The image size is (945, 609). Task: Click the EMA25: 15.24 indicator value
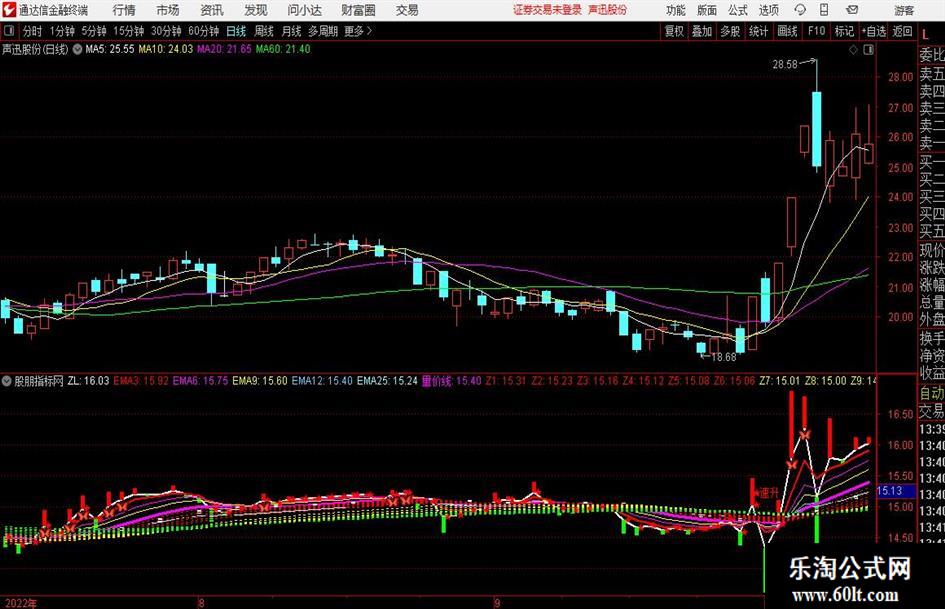pyautogui.click(x=387, y=381)
